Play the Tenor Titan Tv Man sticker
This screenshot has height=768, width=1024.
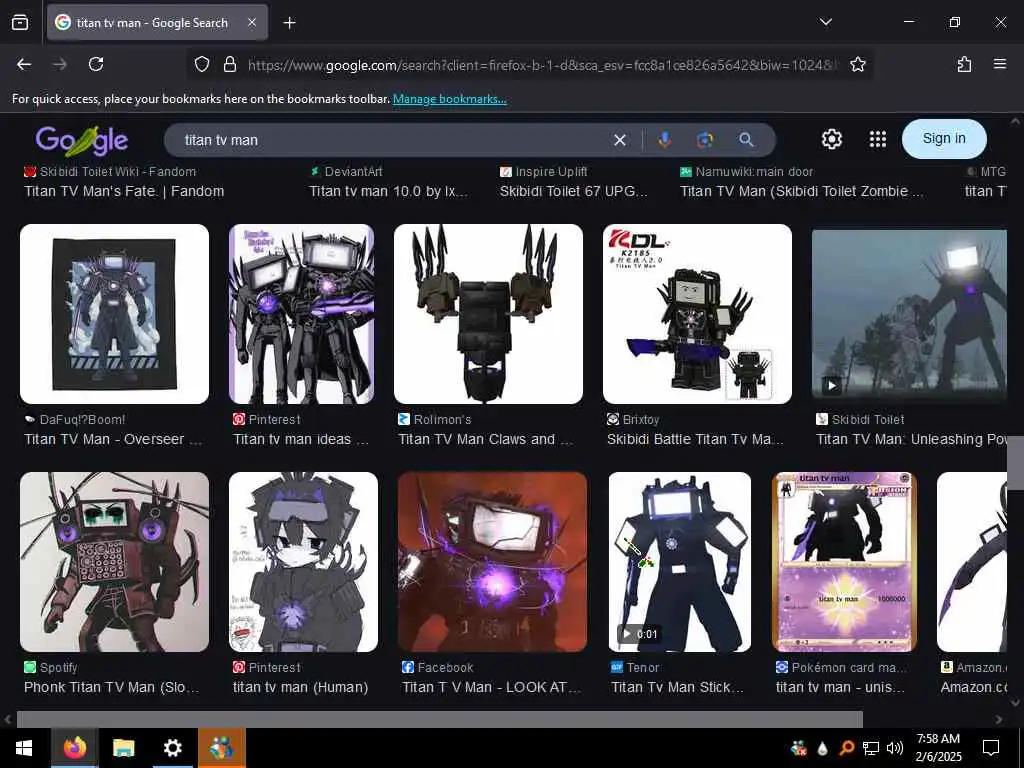[x=680, y=562]
